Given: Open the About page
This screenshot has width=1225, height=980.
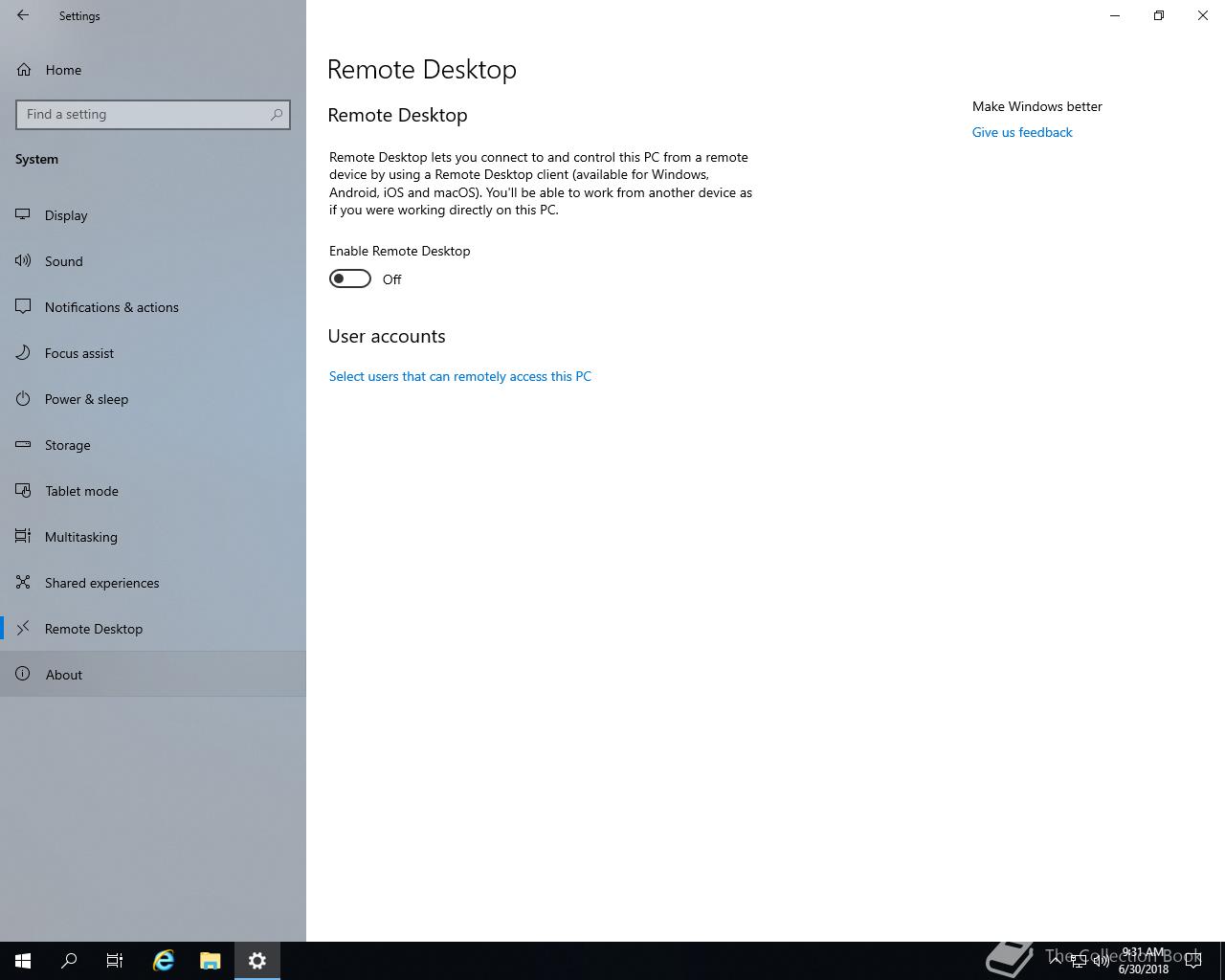Looking at the screenshot, I should 153,675.
